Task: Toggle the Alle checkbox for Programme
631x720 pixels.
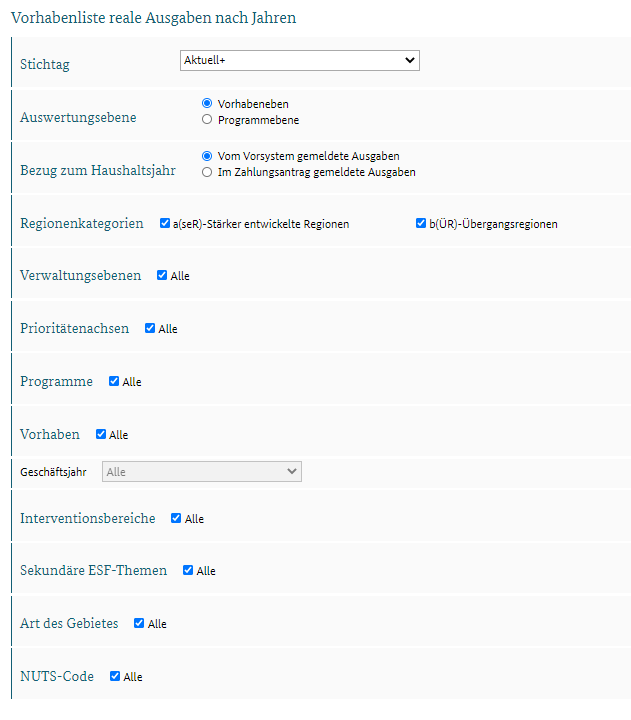Action: pyautogui.click(x=114, y=381)
